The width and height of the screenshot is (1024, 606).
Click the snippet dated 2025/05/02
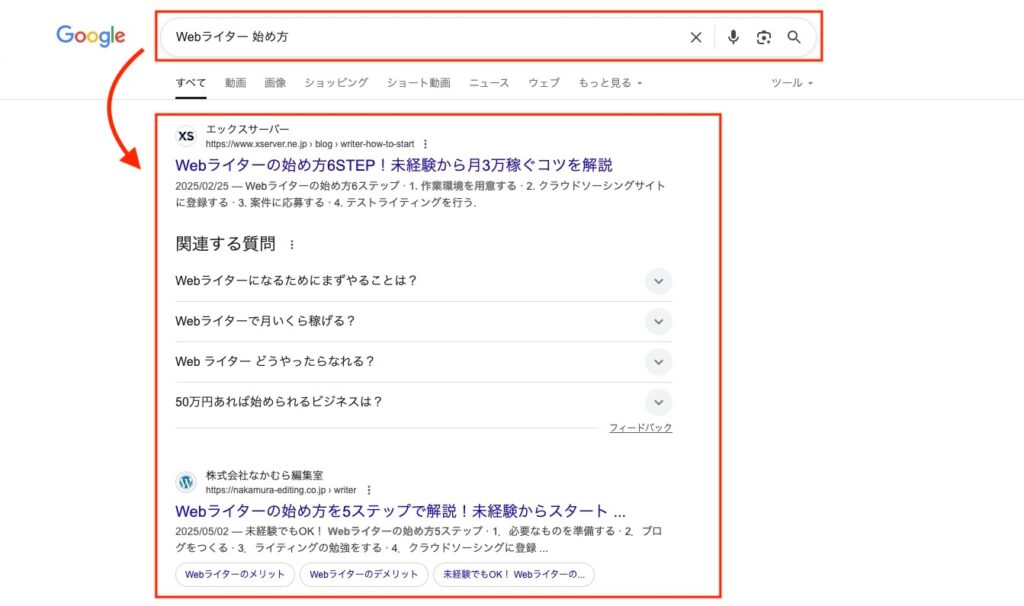coord(419,539)
